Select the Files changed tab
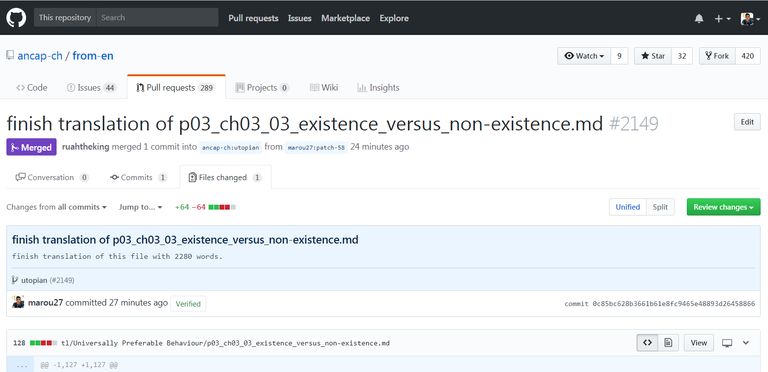768x372 pixels. (x=225, y=177)
